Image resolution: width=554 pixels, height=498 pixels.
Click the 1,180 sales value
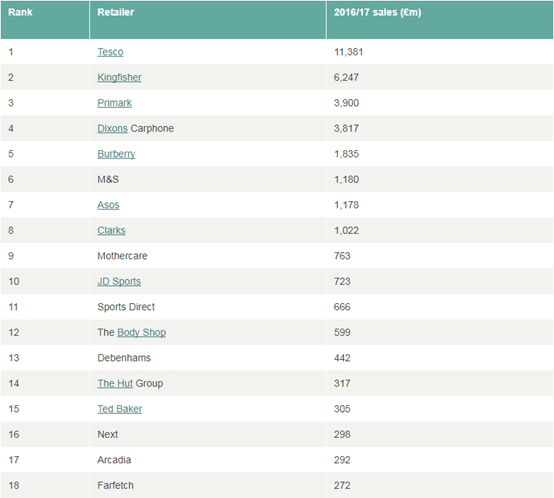point(346,179)
